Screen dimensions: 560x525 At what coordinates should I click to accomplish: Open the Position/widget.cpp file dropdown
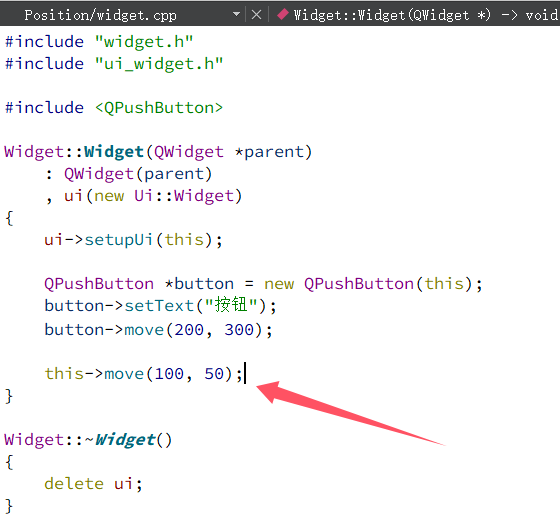[x=236, y=15]
